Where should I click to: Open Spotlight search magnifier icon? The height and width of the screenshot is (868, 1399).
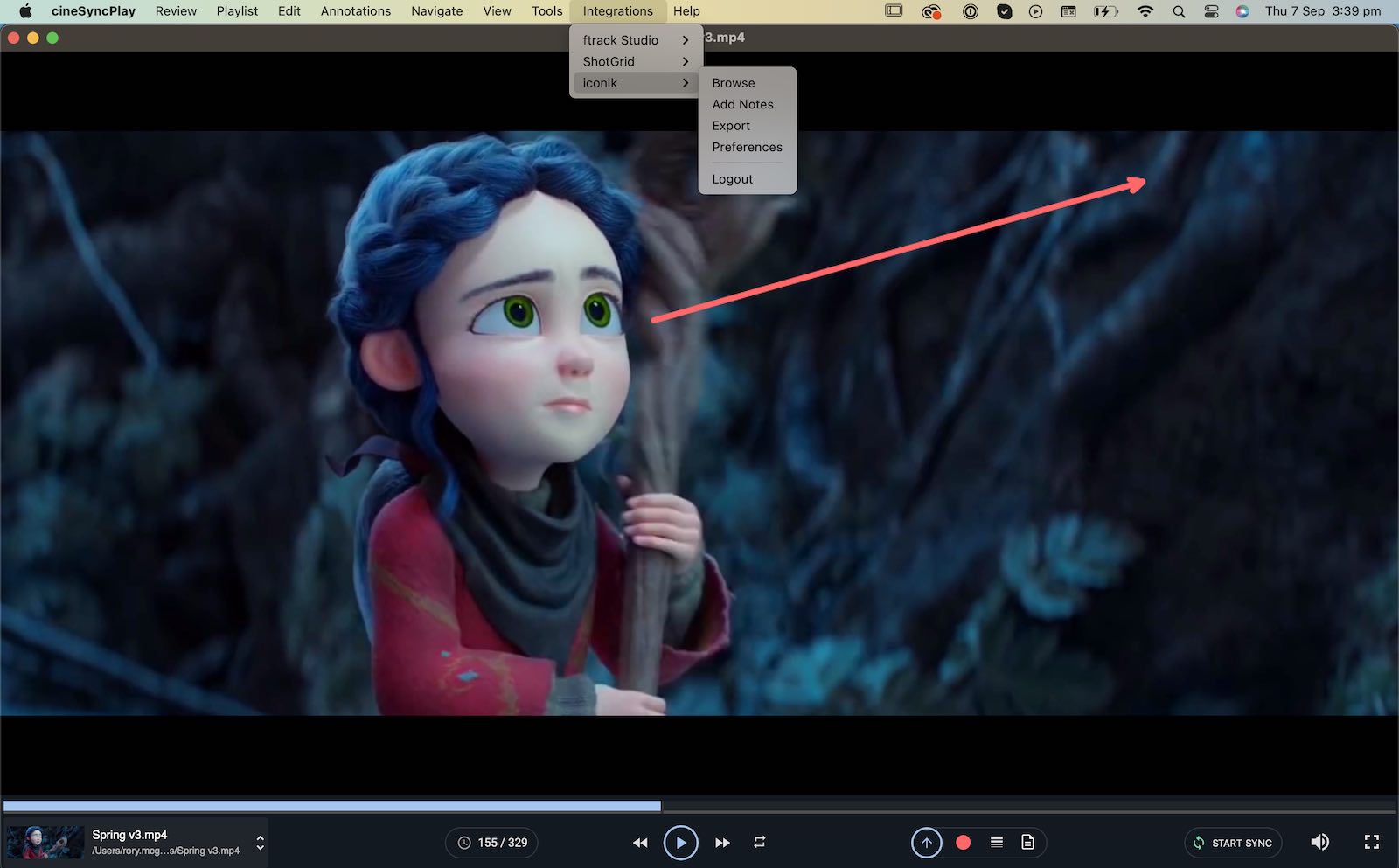click(x=1179, y=11)
